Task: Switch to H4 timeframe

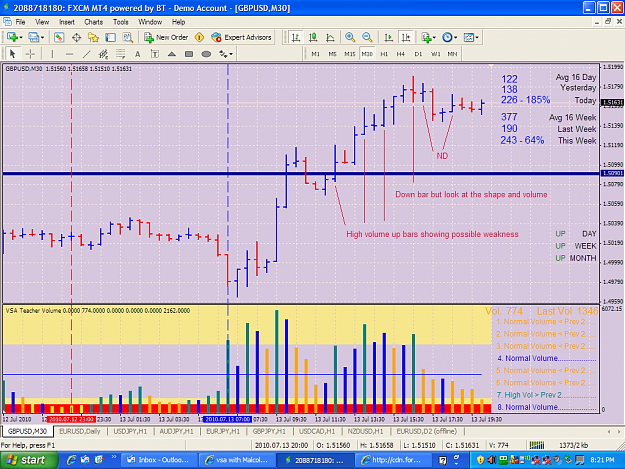Action: (x=401, y=54)
